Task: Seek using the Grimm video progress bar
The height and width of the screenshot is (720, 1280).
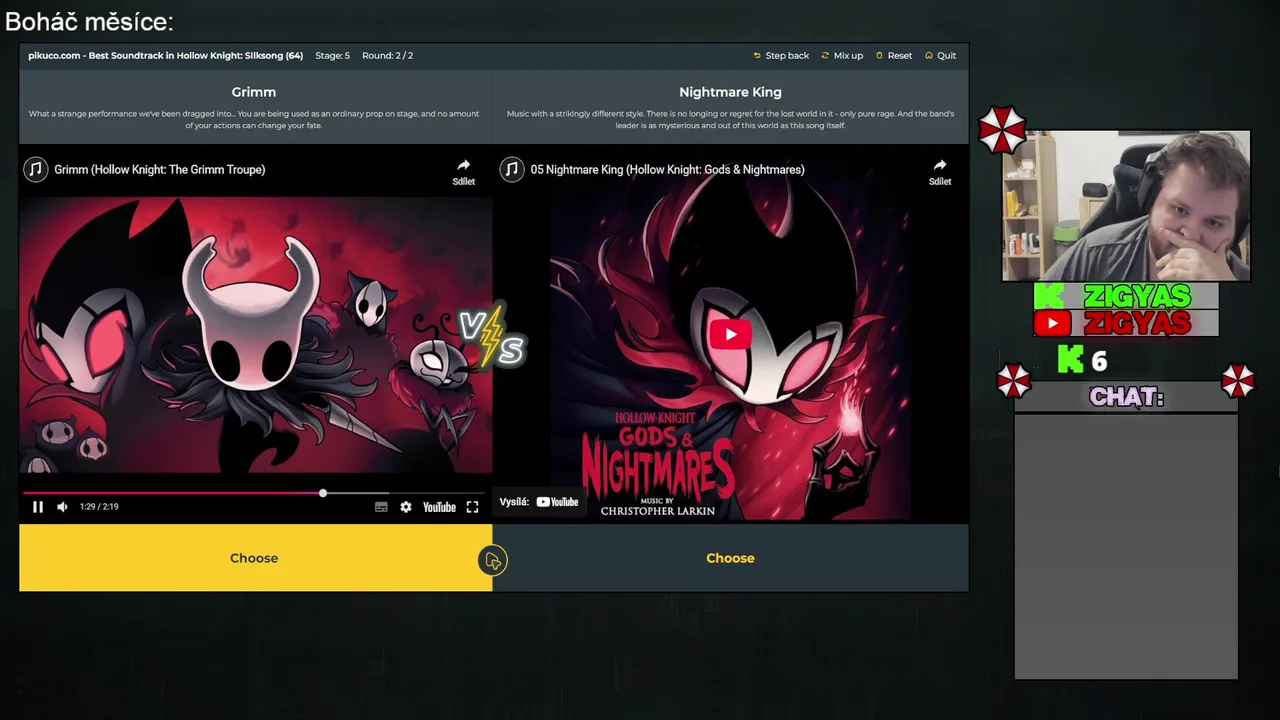Action: pyautogui.click(x=254, y=494)
